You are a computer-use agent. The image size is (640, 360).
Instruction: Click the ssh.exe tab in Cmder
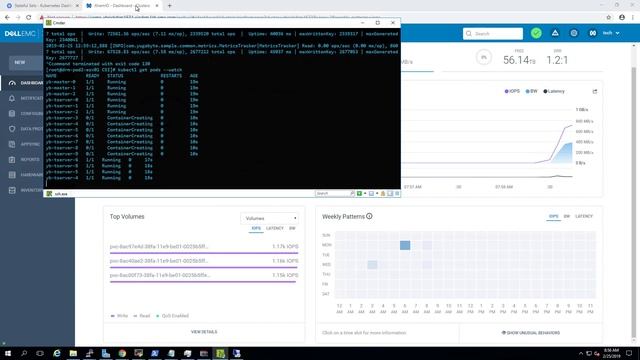click(x=57, y=194)
